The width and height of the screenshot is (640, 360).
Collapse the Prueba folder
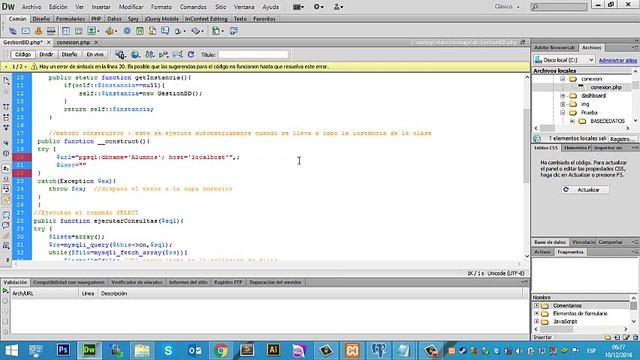[x=562, y=112]
